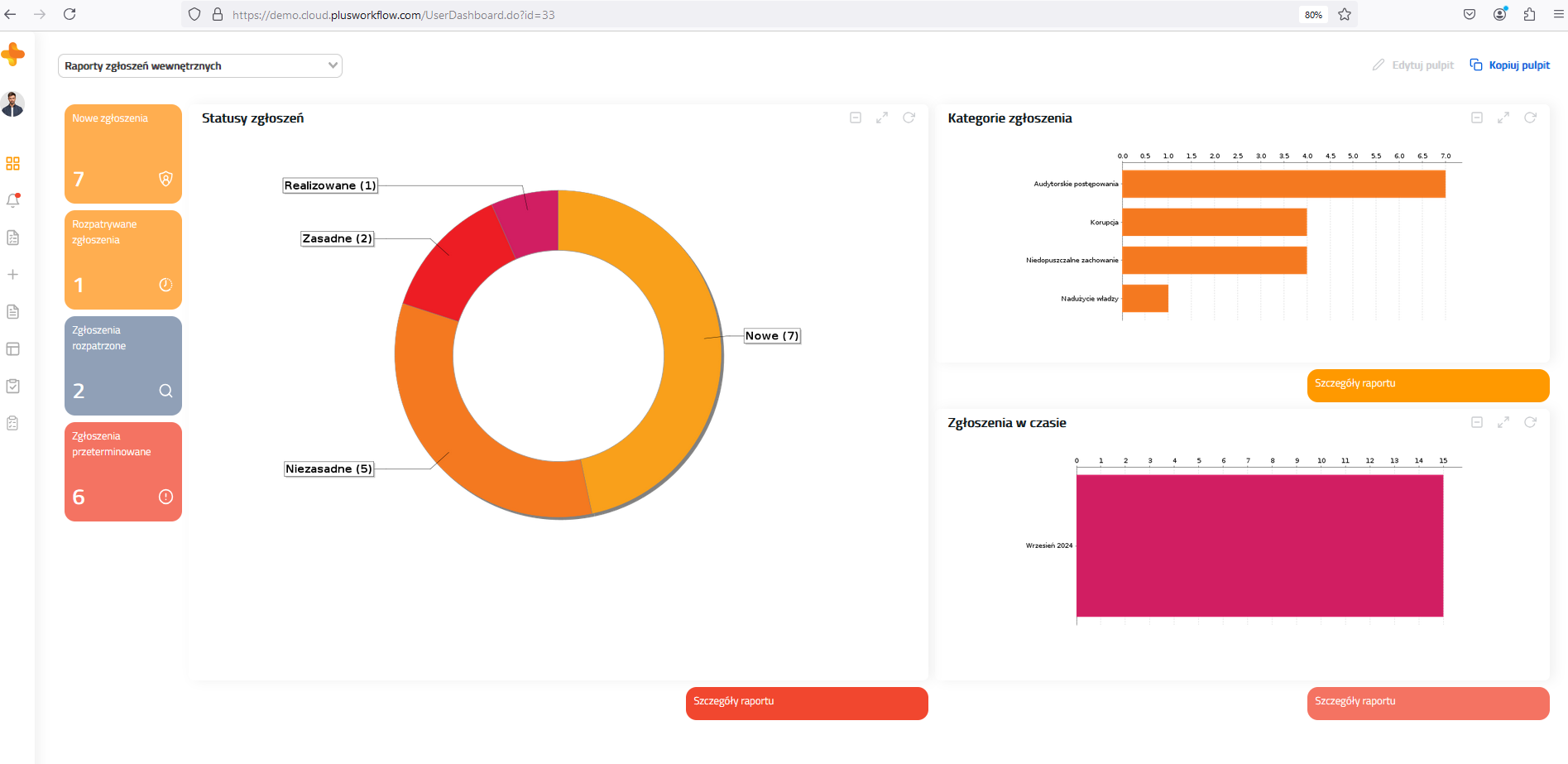This screenshot has height=764, width=1568.
Task: Bookmark this page with star icon
Action: click(1345, 14)
